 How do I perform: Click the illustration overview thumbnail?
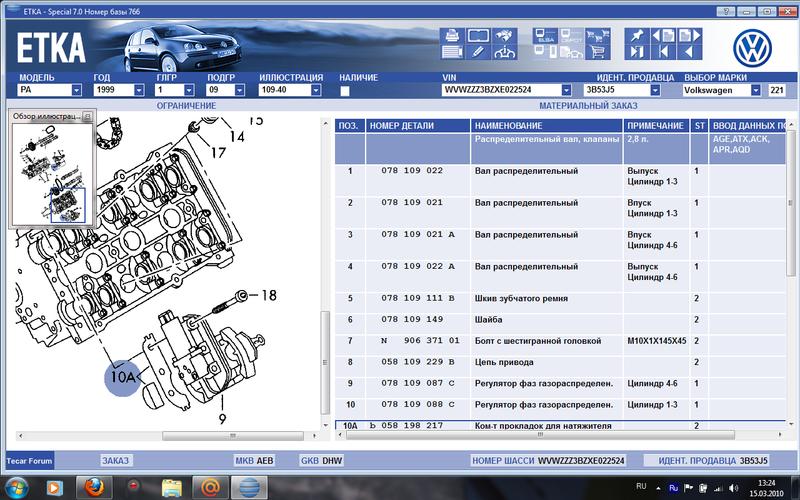pyautogui.click(x=53, y=174)
